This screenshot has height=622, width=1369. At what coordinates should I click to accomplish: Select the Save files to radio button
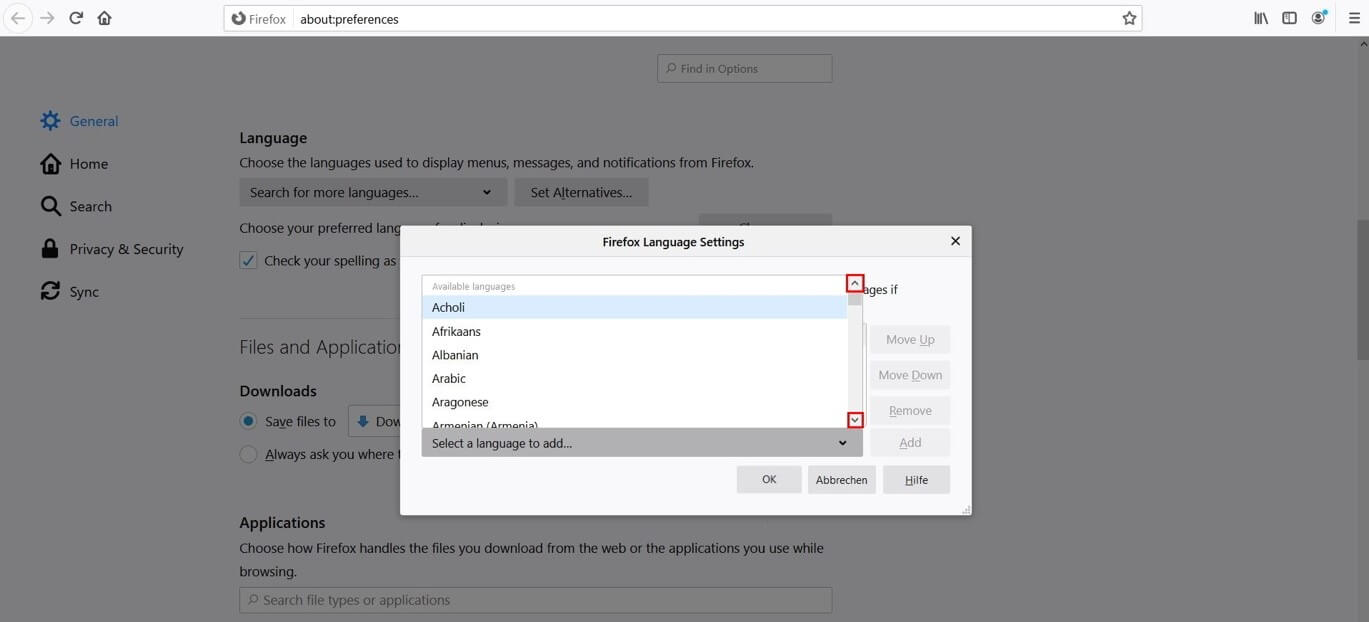tap(248, 421)
